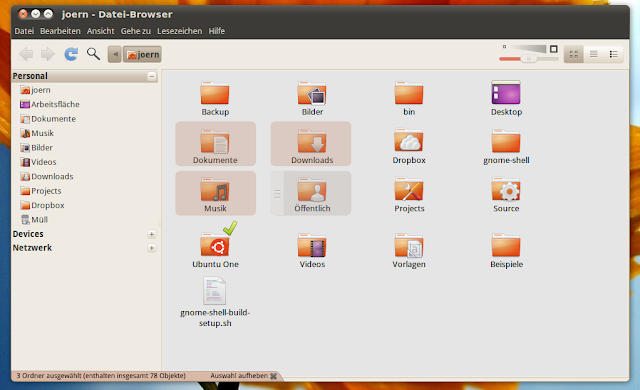
Task: Click the status text '3 Ordner ausgewählt'
Action: (48, 376)
